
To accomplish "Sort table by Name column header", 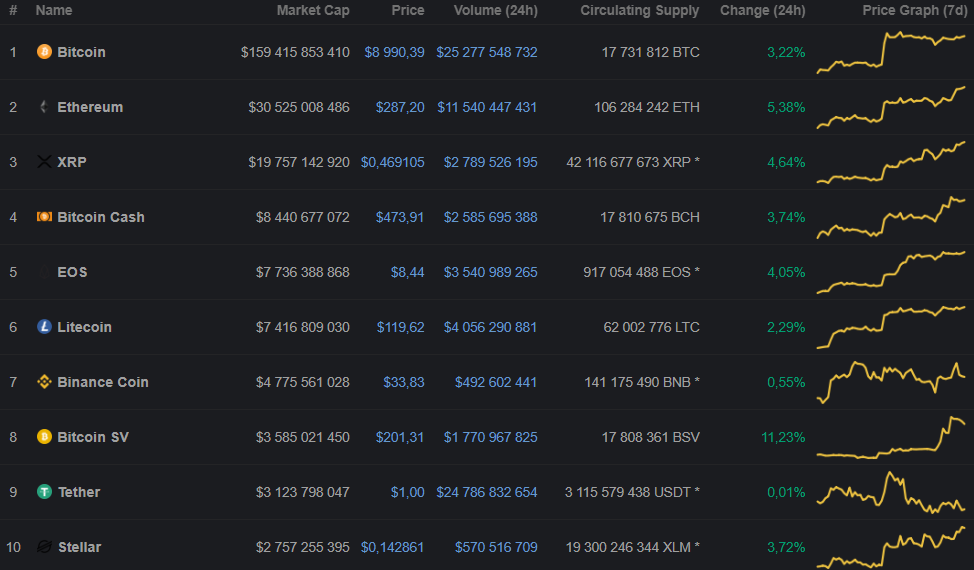I will tap(53, 11).
